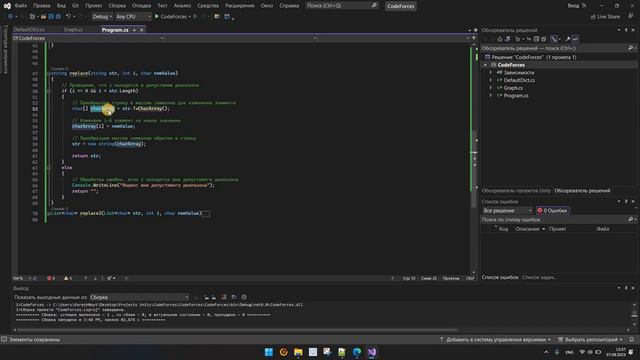Click the clock icon in Output toolbar
The width and height of the screenshot is (640, 360).
pos(244,297)
